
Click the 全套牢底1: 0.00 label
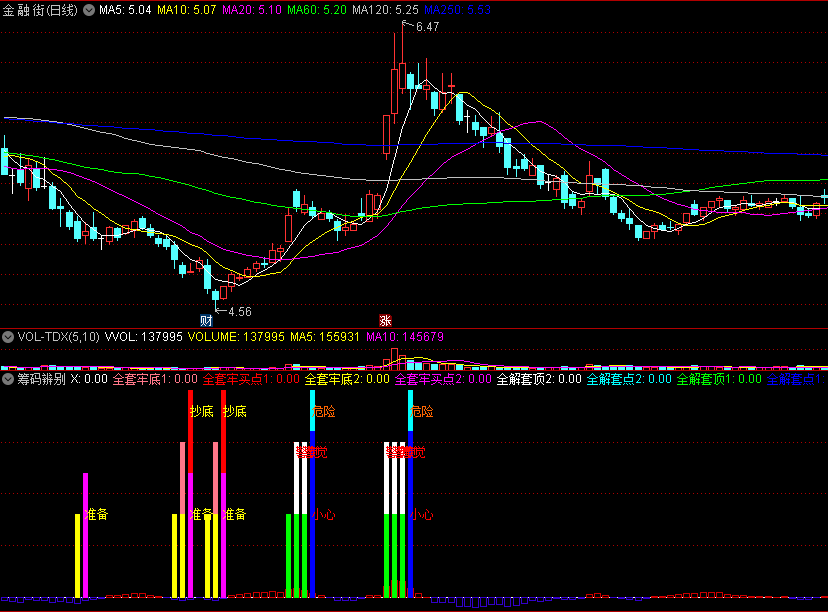coord(155,379)
